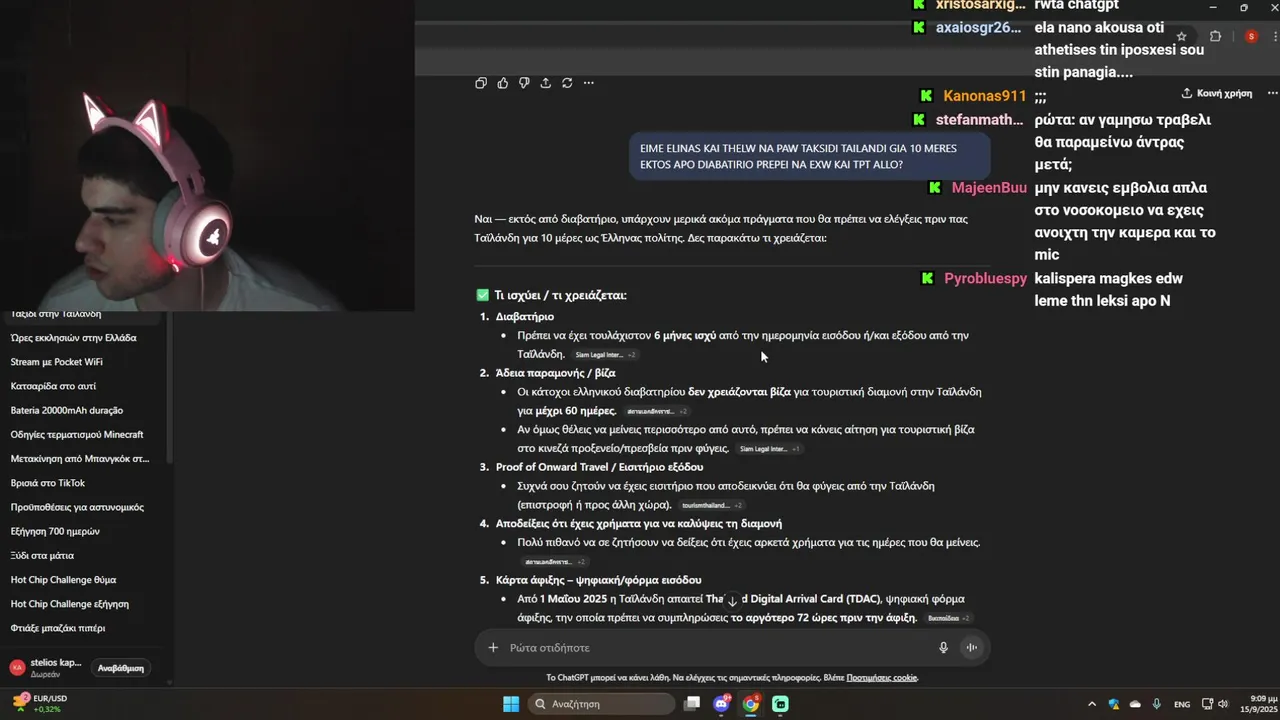Click the user message bubble about Tailandi
This screenshot has height=720, width=1280.
[x=810, y=156]
